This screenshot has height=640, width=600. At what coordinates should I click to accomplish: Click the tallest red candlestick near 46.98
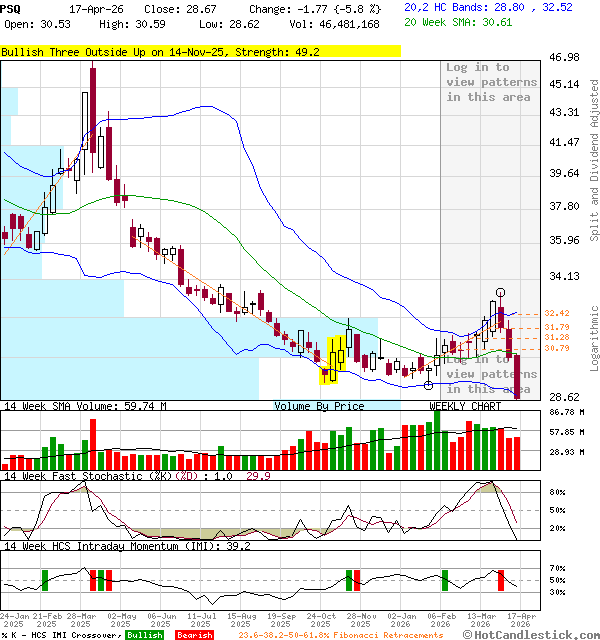coord(92,110)
